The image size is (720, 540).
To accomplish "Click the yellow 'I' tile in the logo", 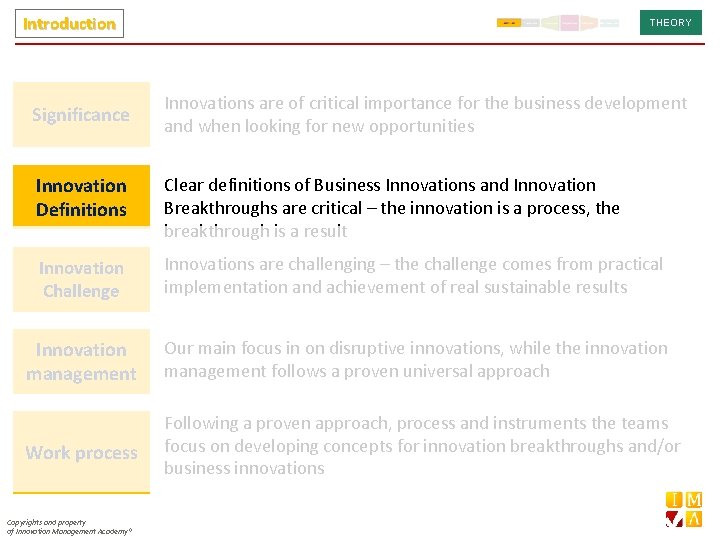I will click(x=674, y=500).
